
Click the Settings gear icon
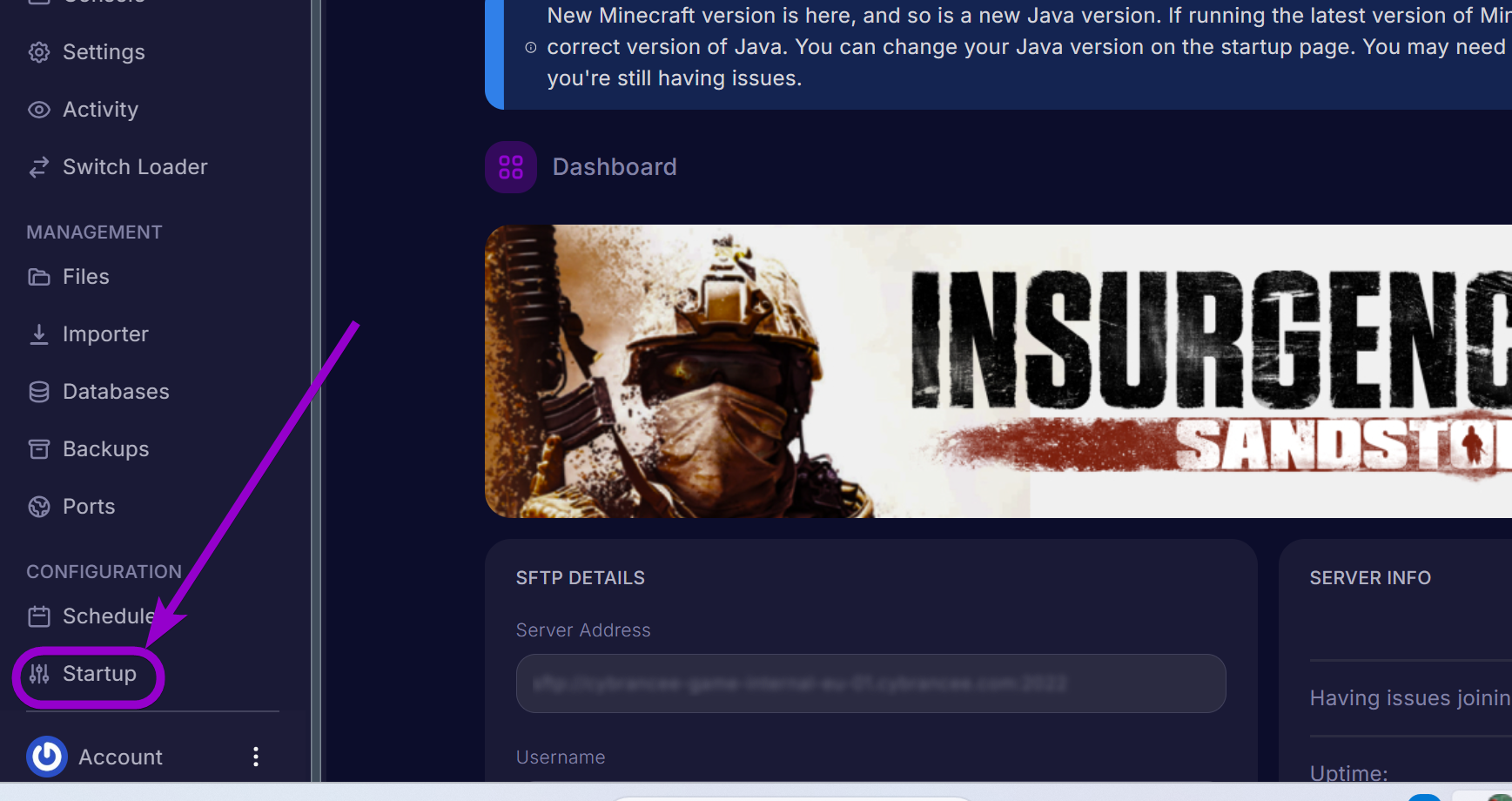pyautogui.click(x=39, y=52)
